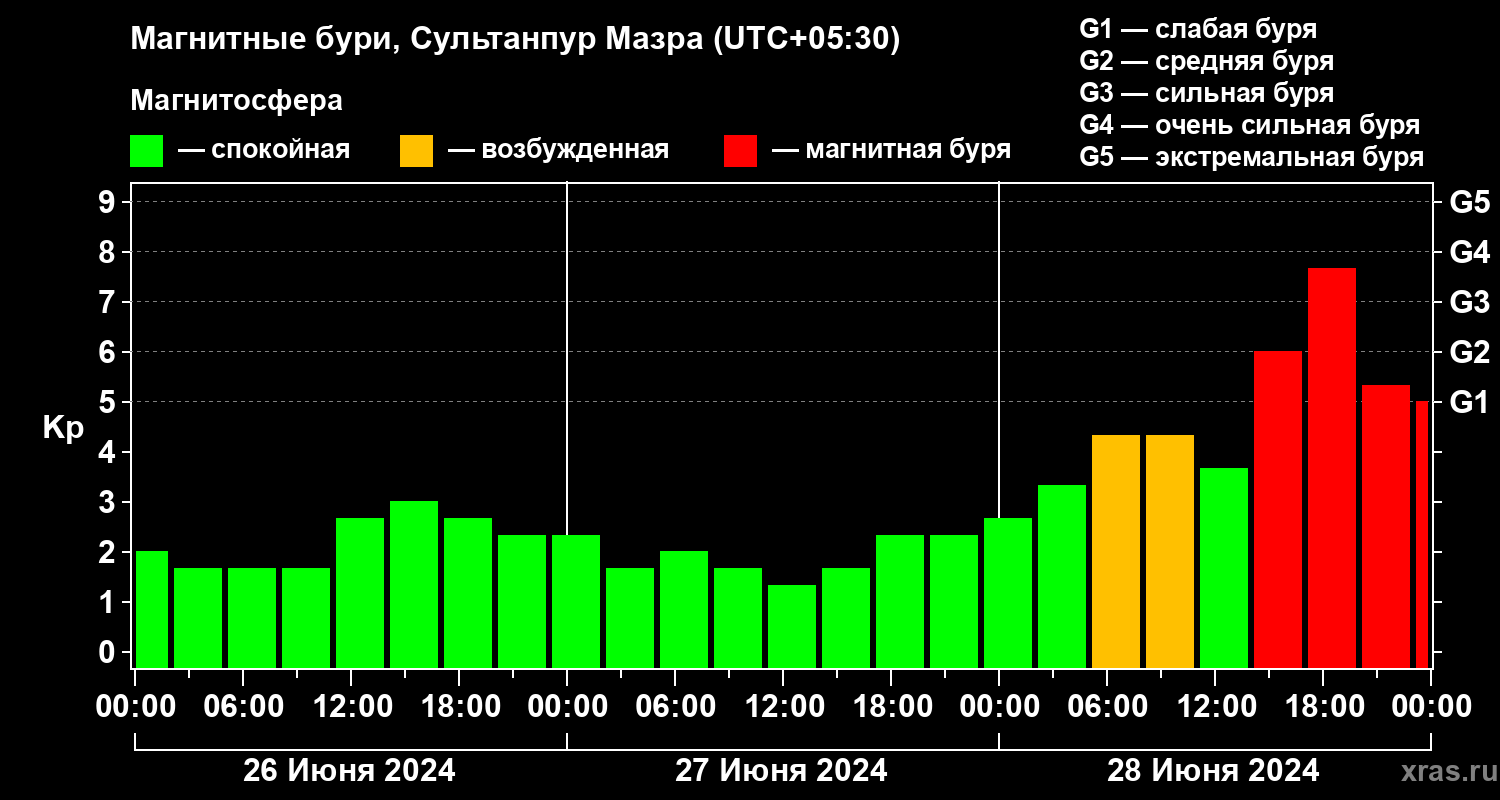Click the orange 'возбужденная' legend swatch

point(416,151)
